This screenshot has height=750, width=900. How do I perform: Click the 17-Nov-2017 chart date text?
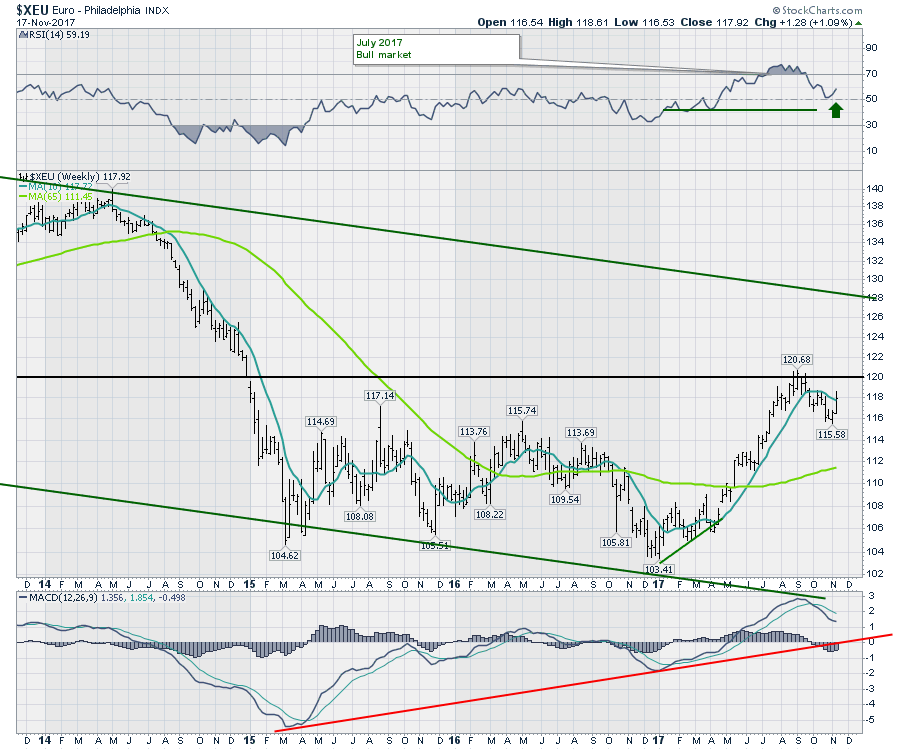coord(44,22)
